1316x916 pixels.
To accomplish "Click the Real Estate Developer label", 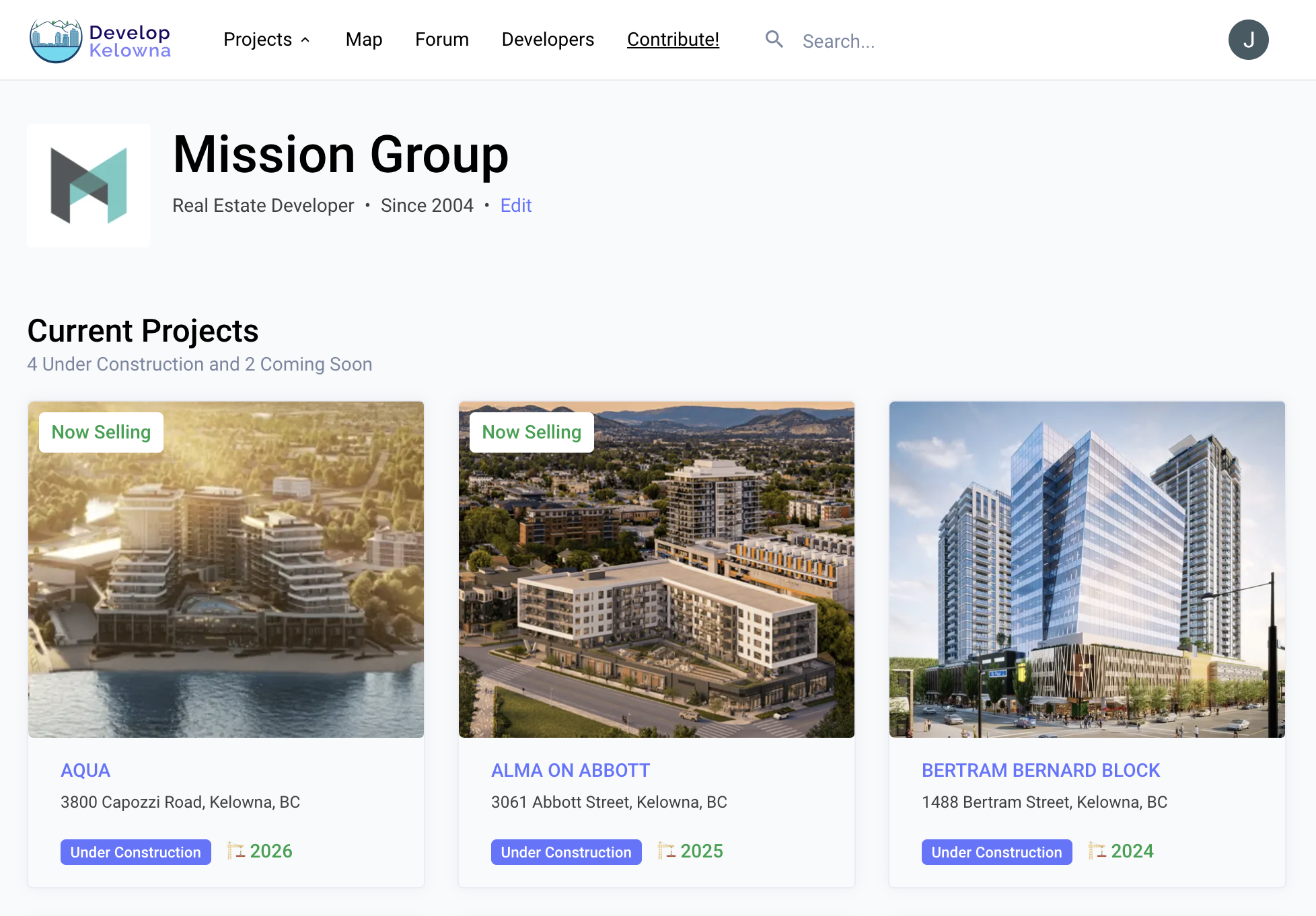I will pos(263,205).
